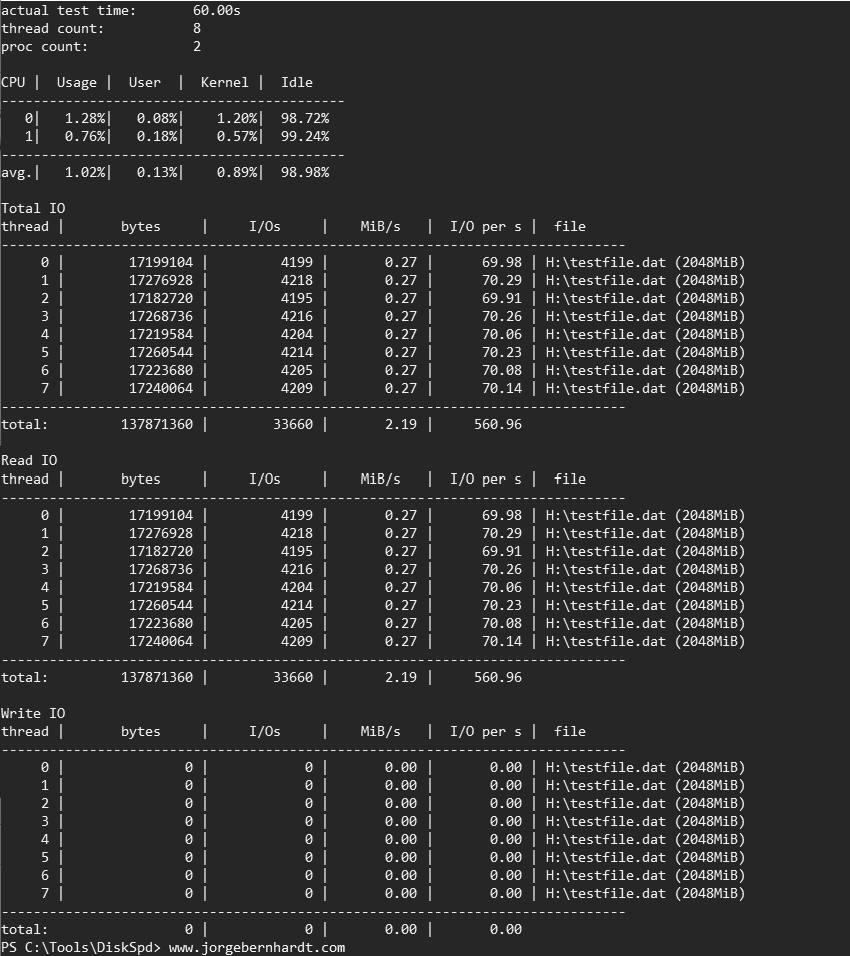The height and width of the screenshot is (956, 850).
Task: Click the file column header in Read IO
Action: point(570,478)
